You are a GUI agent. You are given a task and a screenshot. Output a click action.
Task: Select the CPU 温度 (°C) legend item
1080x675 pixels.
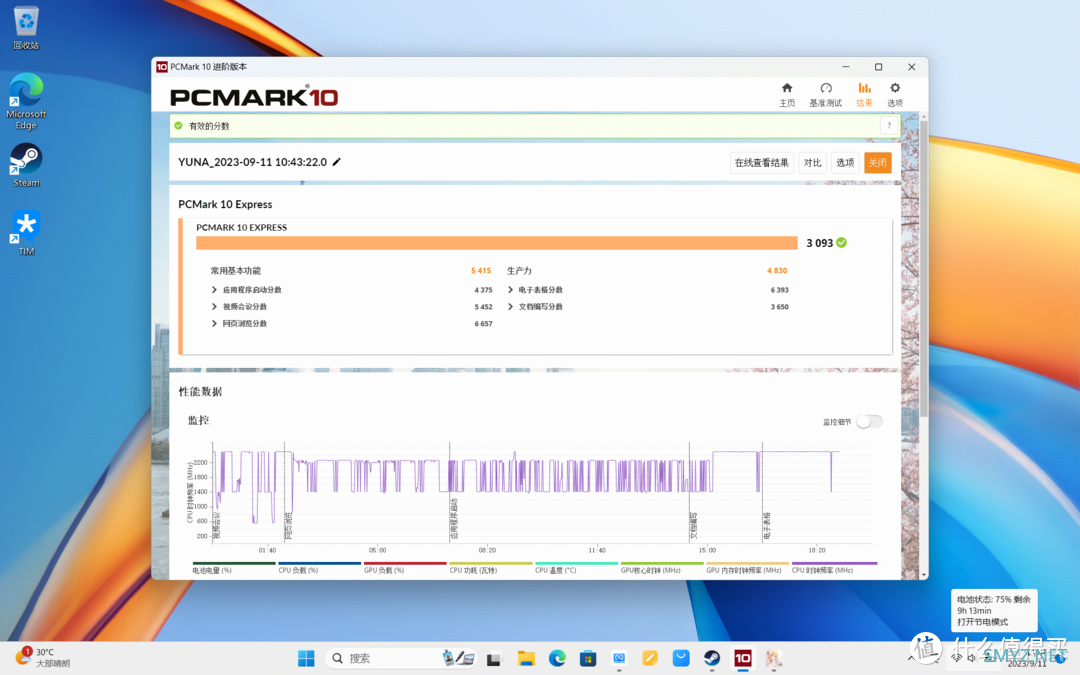tap(577, 568)
